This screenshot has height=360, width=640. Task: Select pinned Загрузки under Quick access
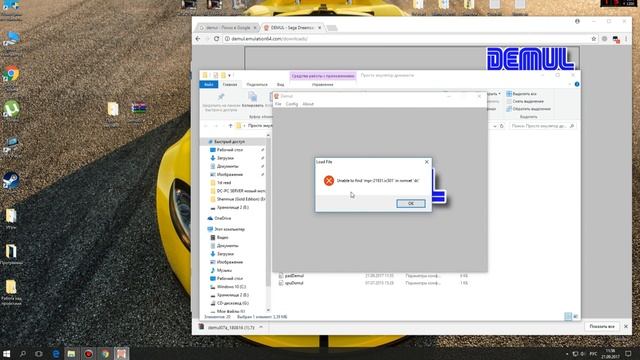click(225, 158)
